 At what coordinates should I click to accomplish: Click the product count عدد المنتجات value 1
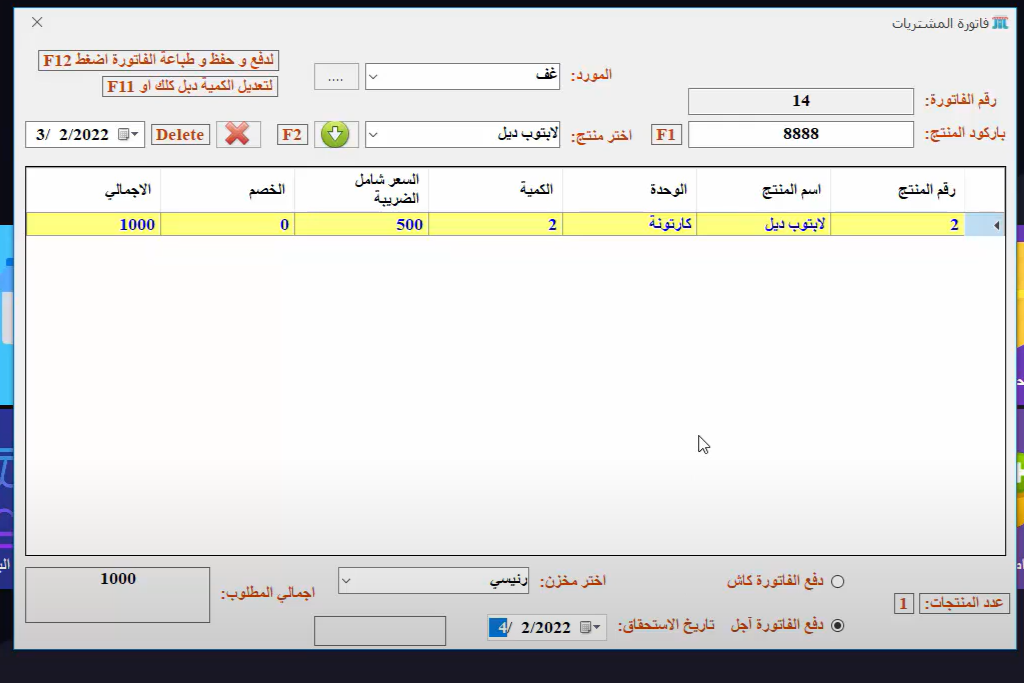point(904,603)
